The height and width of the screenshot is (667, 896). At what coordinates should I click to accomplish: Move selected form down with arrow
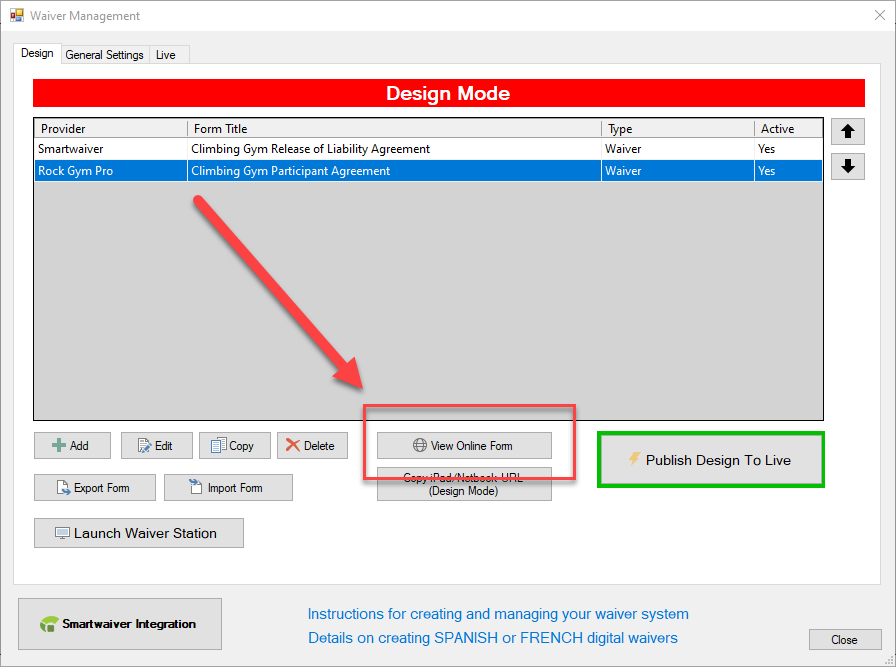point(847,166)
